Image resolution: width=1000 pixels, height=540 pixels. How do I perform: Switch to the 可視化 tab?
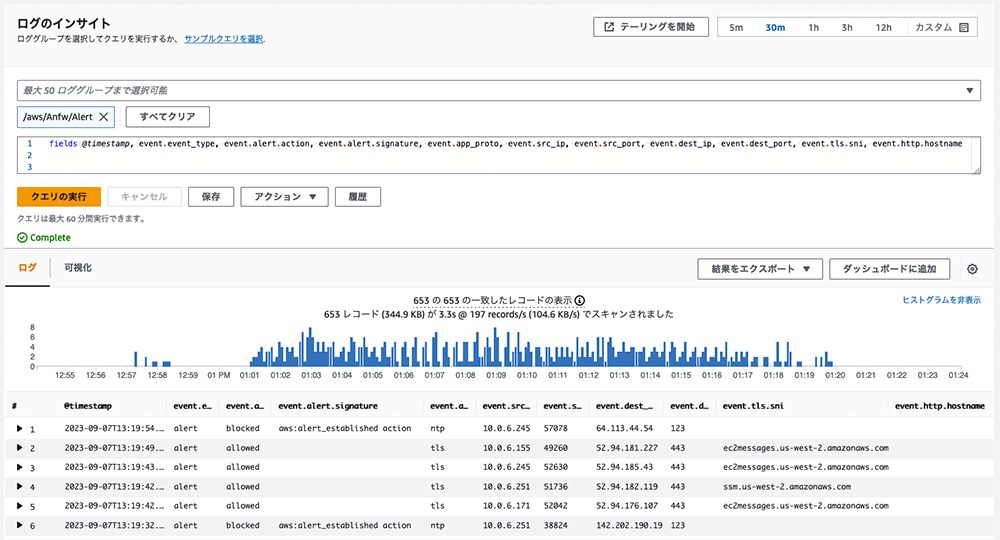click(x=78, y=268)
